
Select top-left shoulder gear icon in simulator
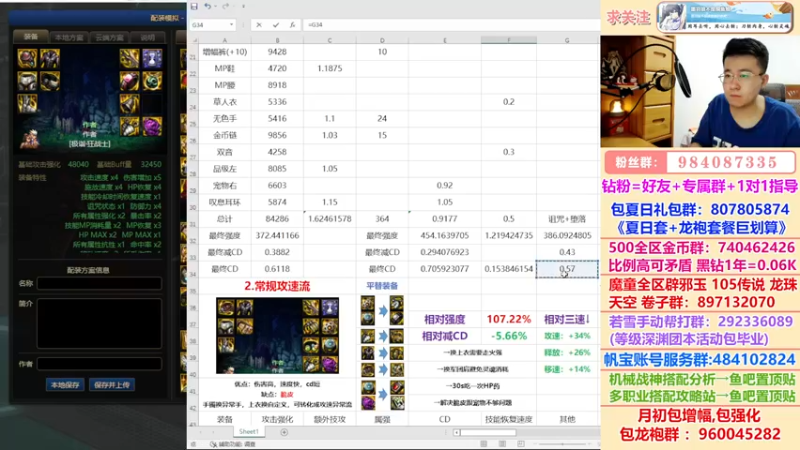tap(27, 59)
